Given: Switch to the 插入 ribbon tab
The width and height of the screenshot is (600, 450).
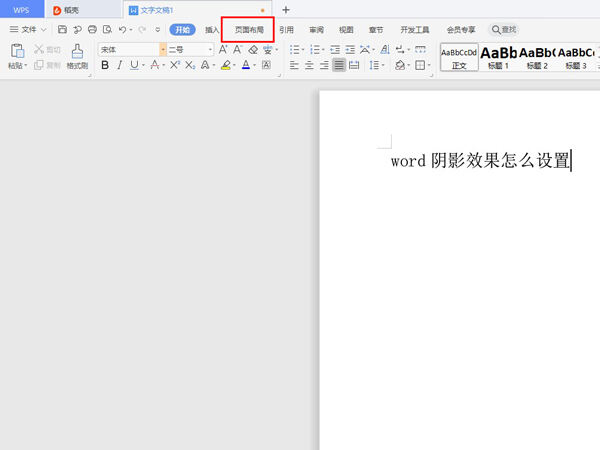Looking at the screenshot, I should click(x=212, y=30).
